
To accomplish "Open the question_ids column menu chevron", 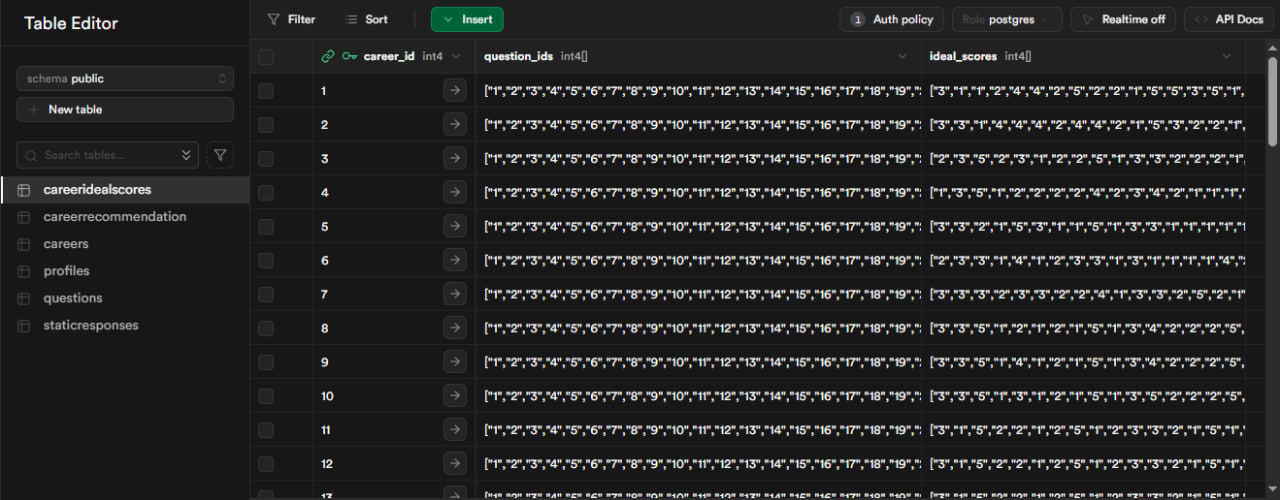I will [903, 57].
